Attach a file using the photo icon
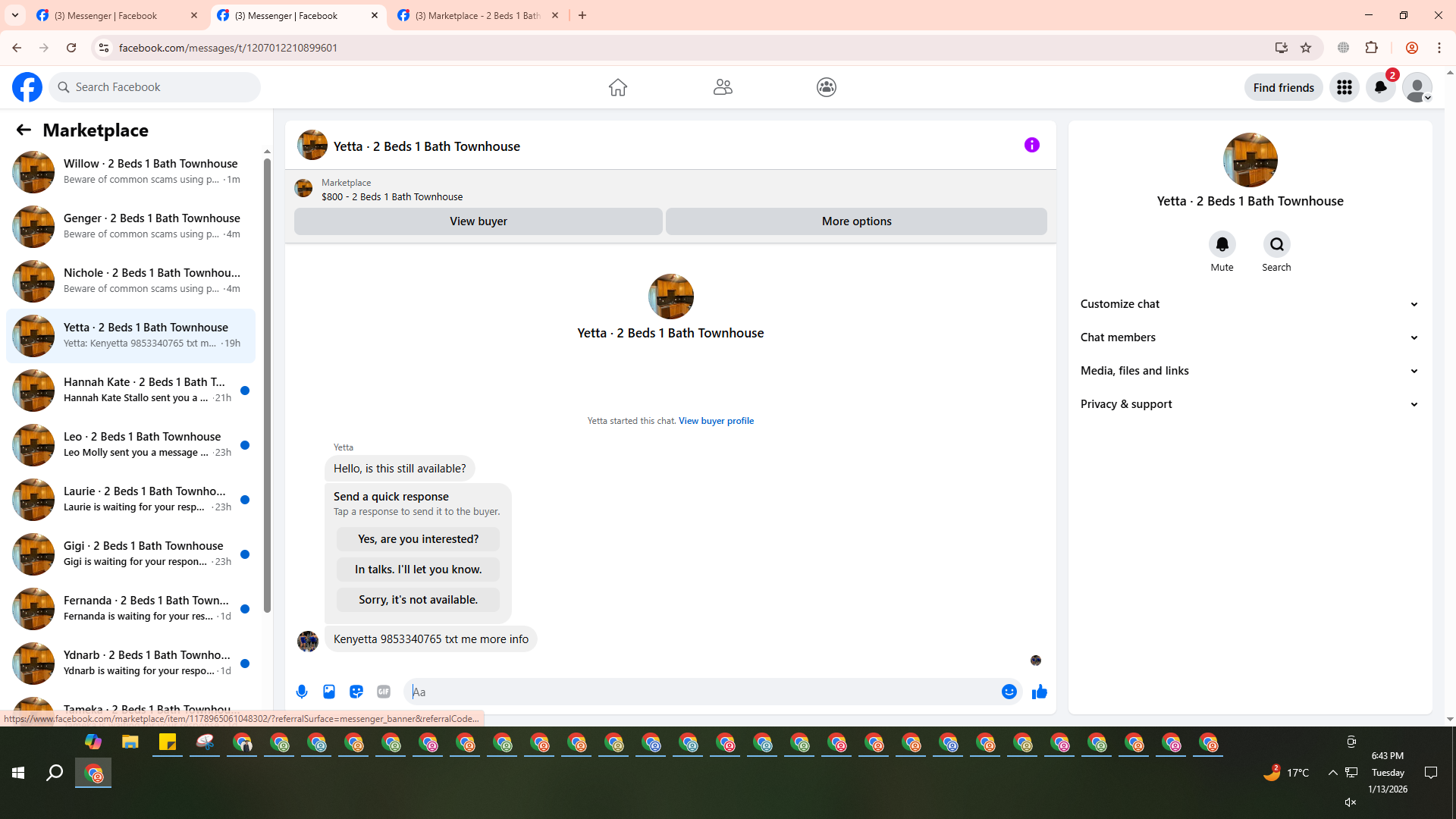This screenshot has width=1456, height=819. (x=329, y=692)
